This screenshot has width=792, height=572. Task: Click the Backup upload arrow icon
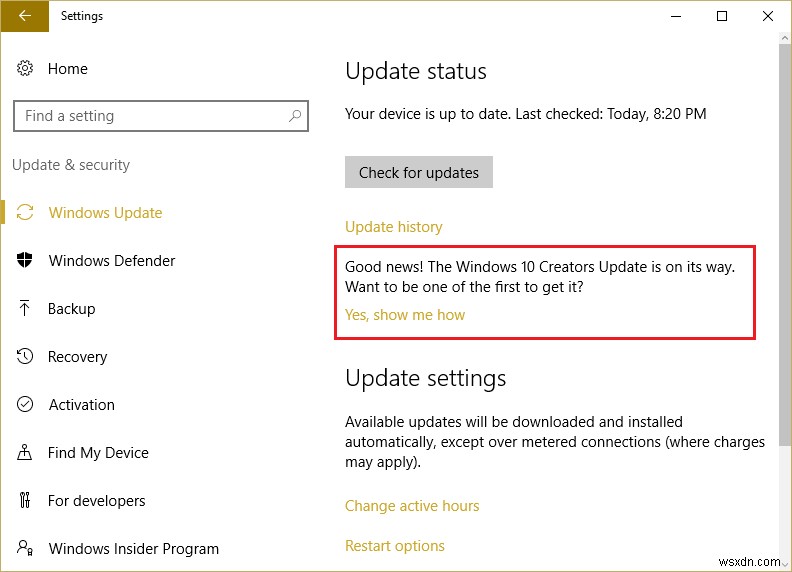click(25, 309)
